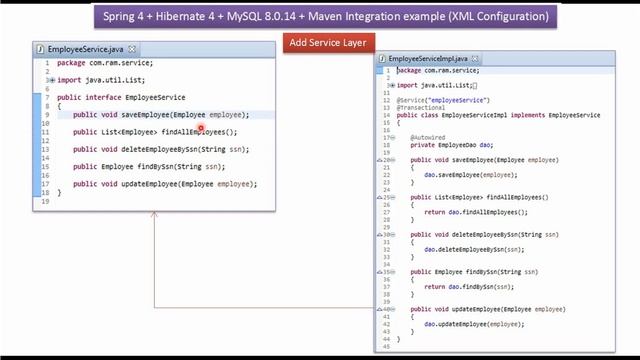Click 'return dao.findAllEmployees();' statement

(476, 212)
